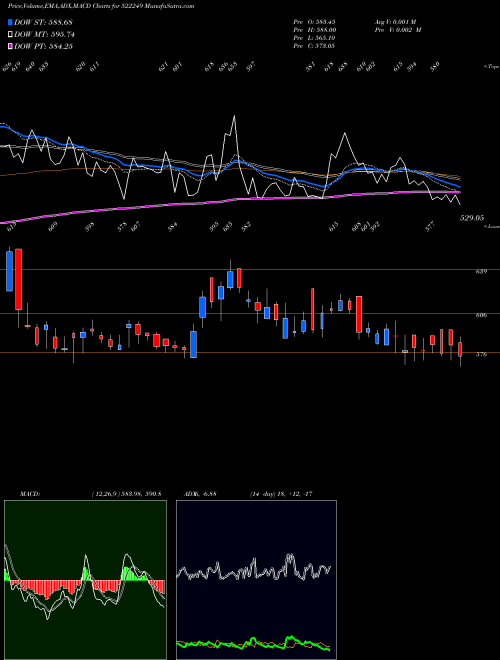Click the Pre O: 588.45 value

click(x=314, y=22)
